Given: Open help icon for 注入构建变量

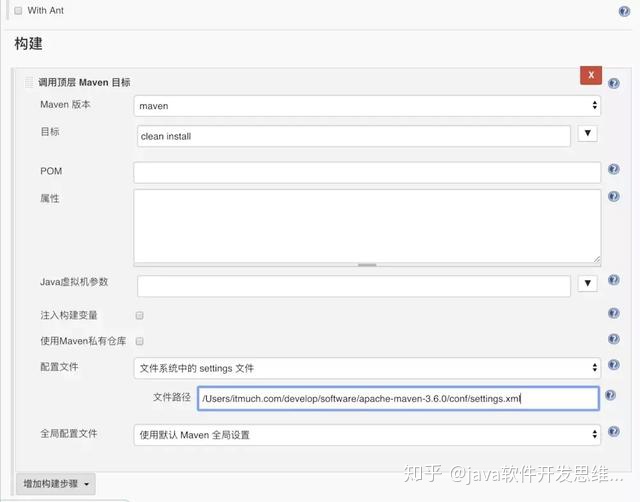Looking at the screenshot, I should tap(613, 313).
